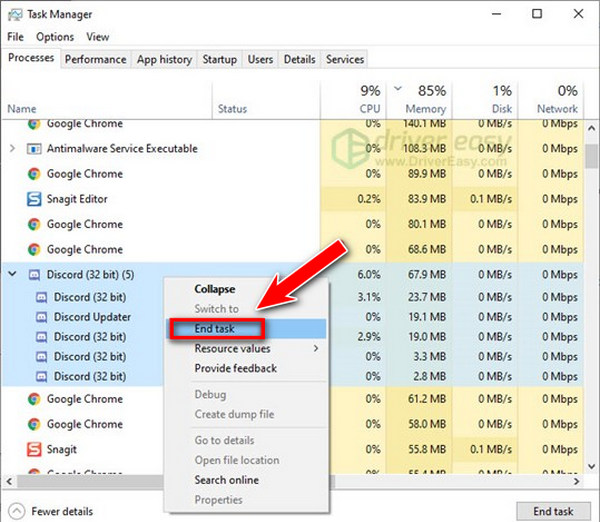The image size is (600, 522).
Task: Click the Chrome icon in the 61.2 MB row
Action: point(34,399)
